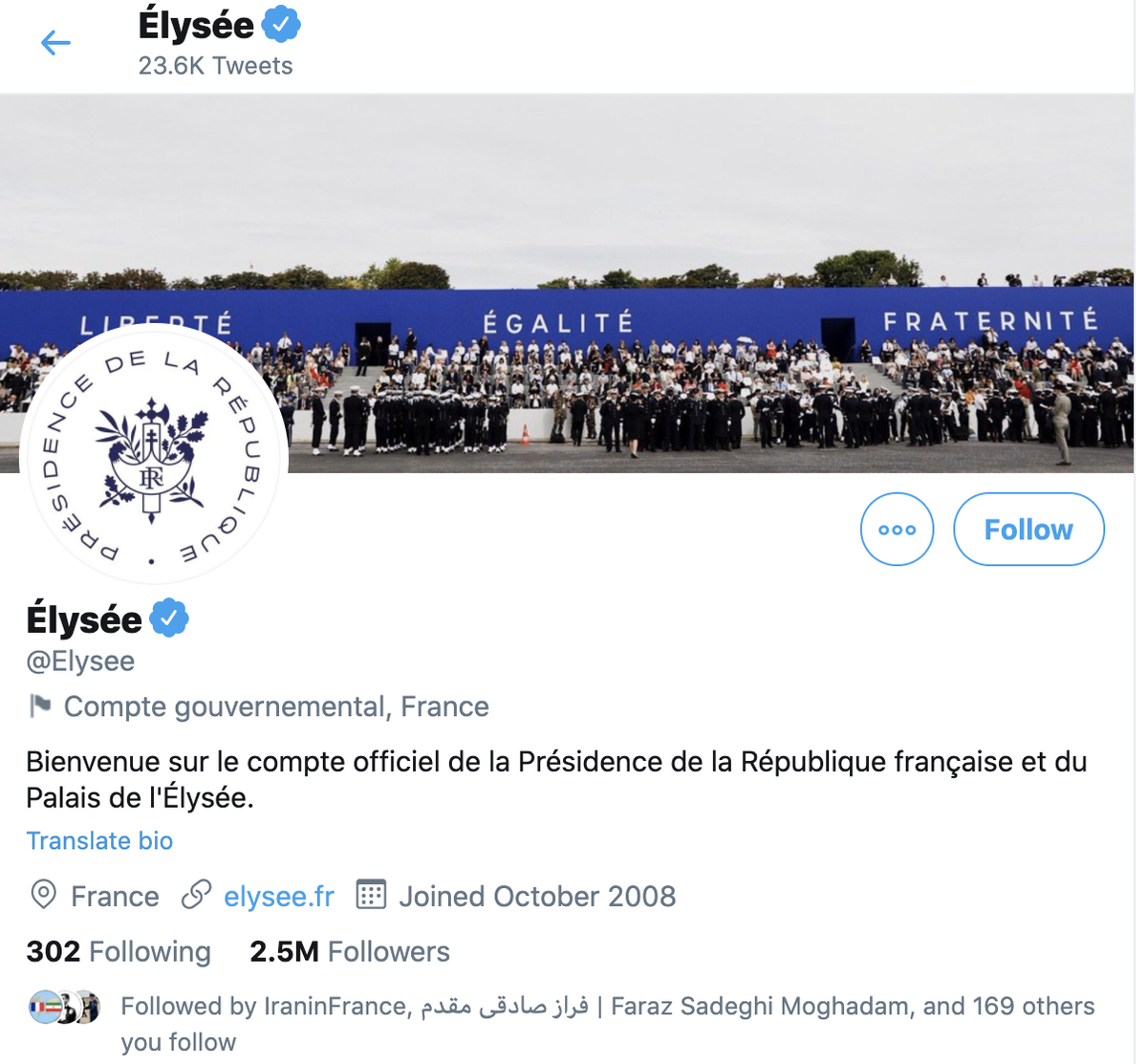Click the Joined October 2008 text
Screen dimensions: 1147x1064
pyautogui.click(x=537, y=896)
